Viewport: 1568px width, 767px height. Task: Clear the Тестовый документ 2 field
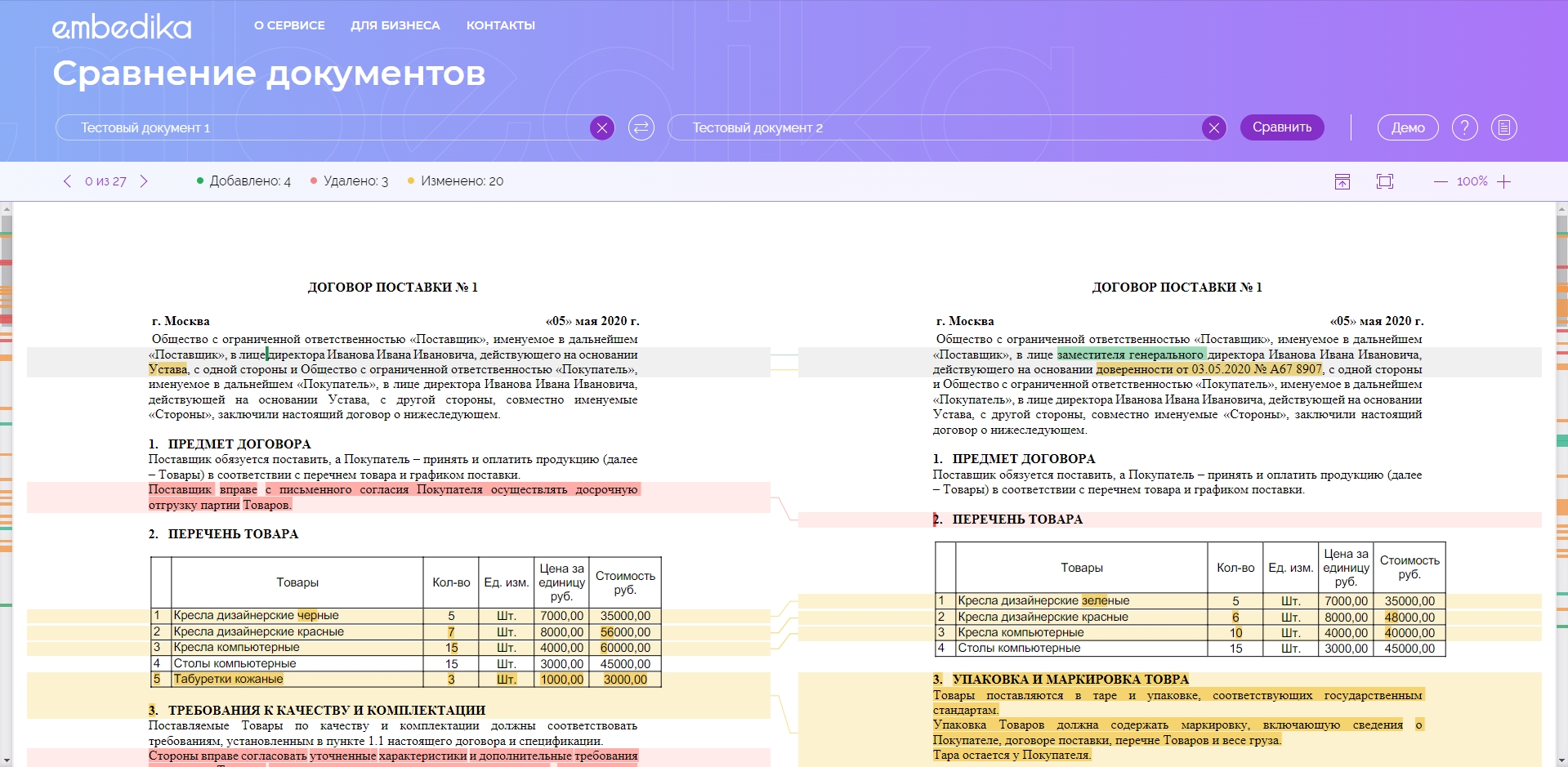pyautogui.click(x=1214, y=127)
